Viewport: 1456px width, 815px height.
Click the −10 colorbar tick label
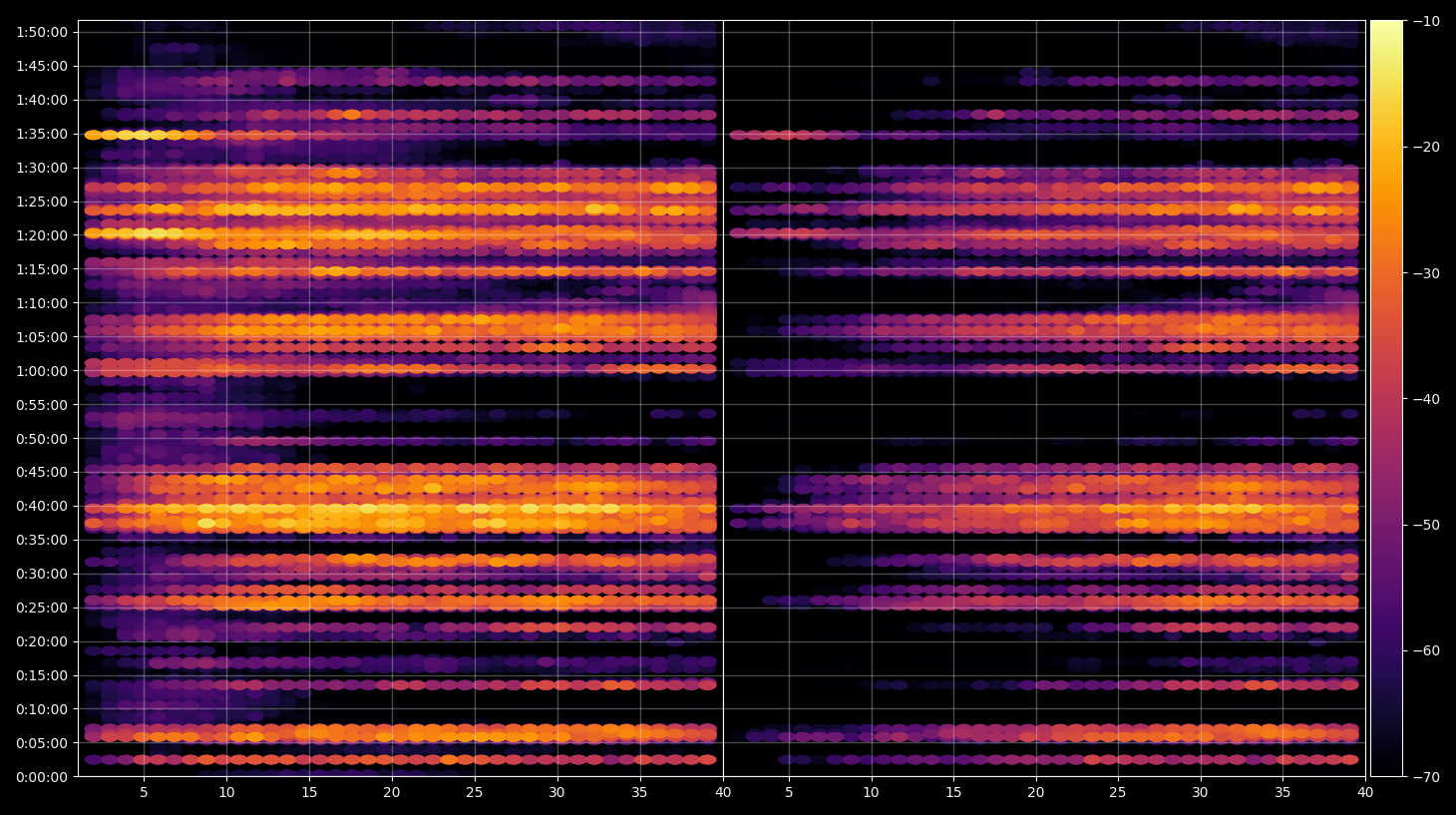point(1426,21)
